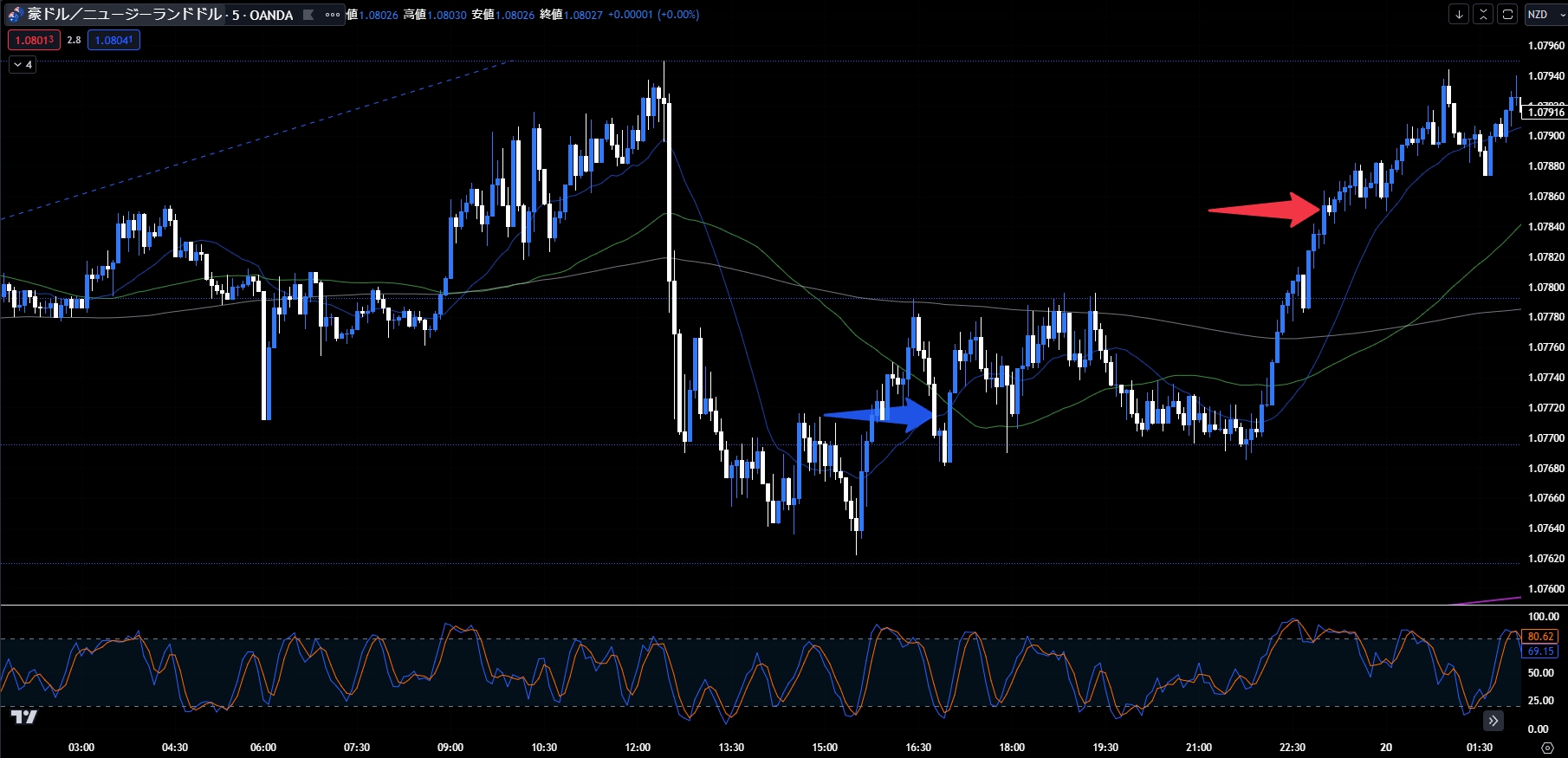This screenshot has height=758, width=1568.
Task: Open the three-dots more menu beside symbol
Action: tap(333, 15)
